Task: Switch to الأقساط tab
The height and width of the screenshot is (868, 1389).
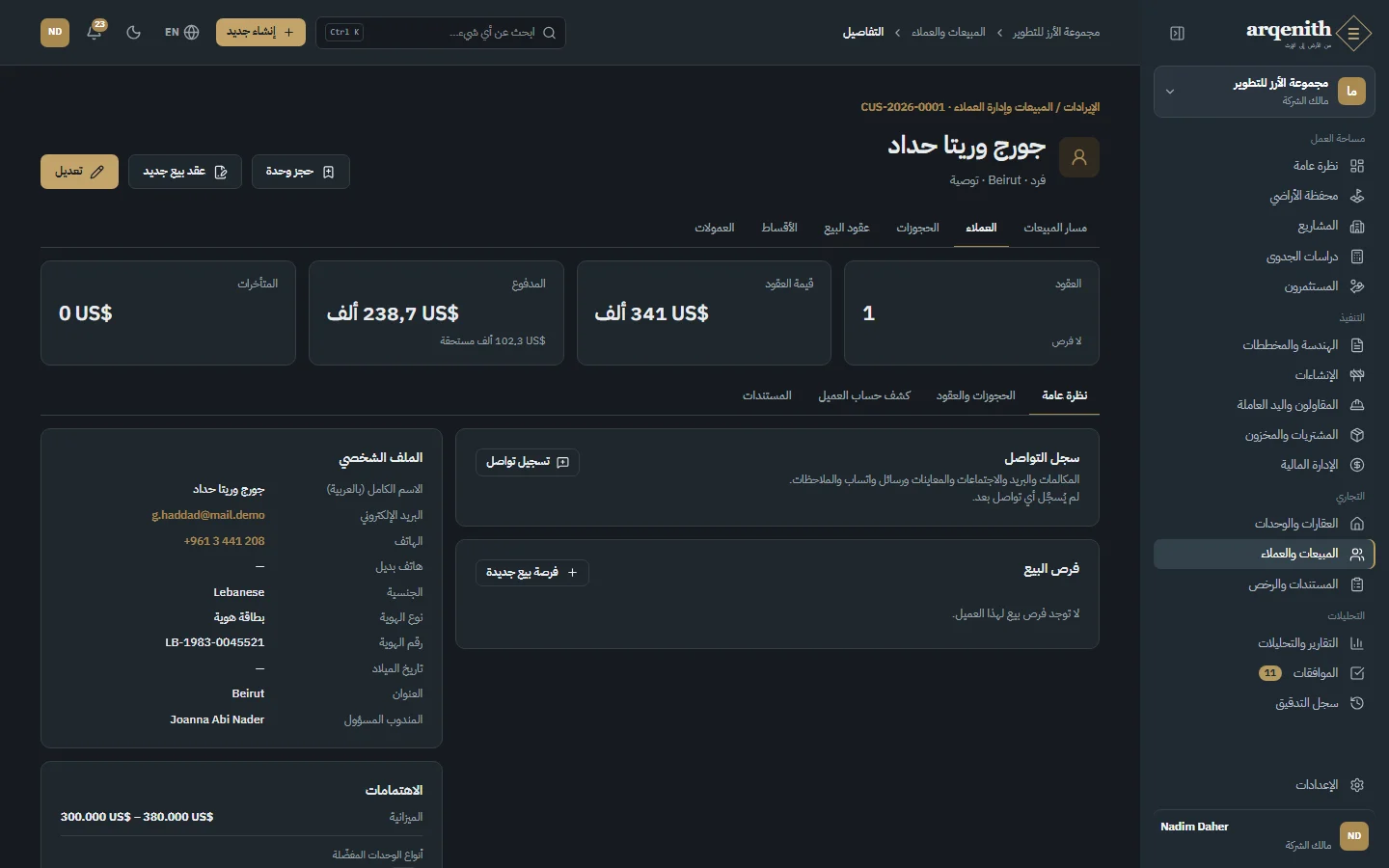Action: click(x=779, y=228)
